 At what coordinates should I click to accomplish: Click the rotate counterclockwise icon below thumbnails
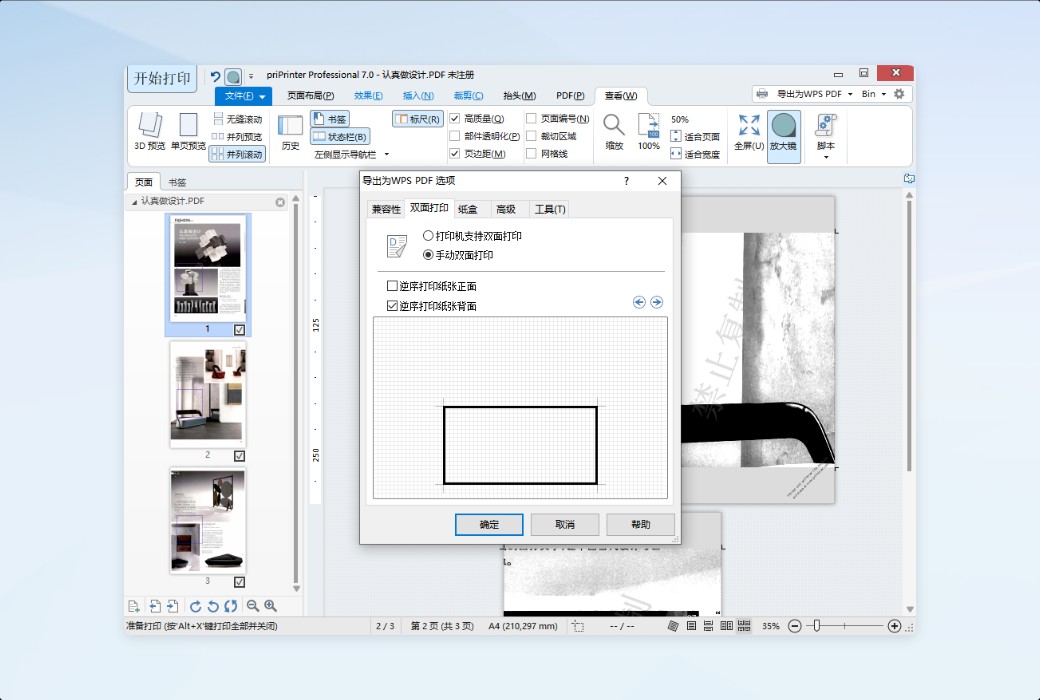coord(213,606)
